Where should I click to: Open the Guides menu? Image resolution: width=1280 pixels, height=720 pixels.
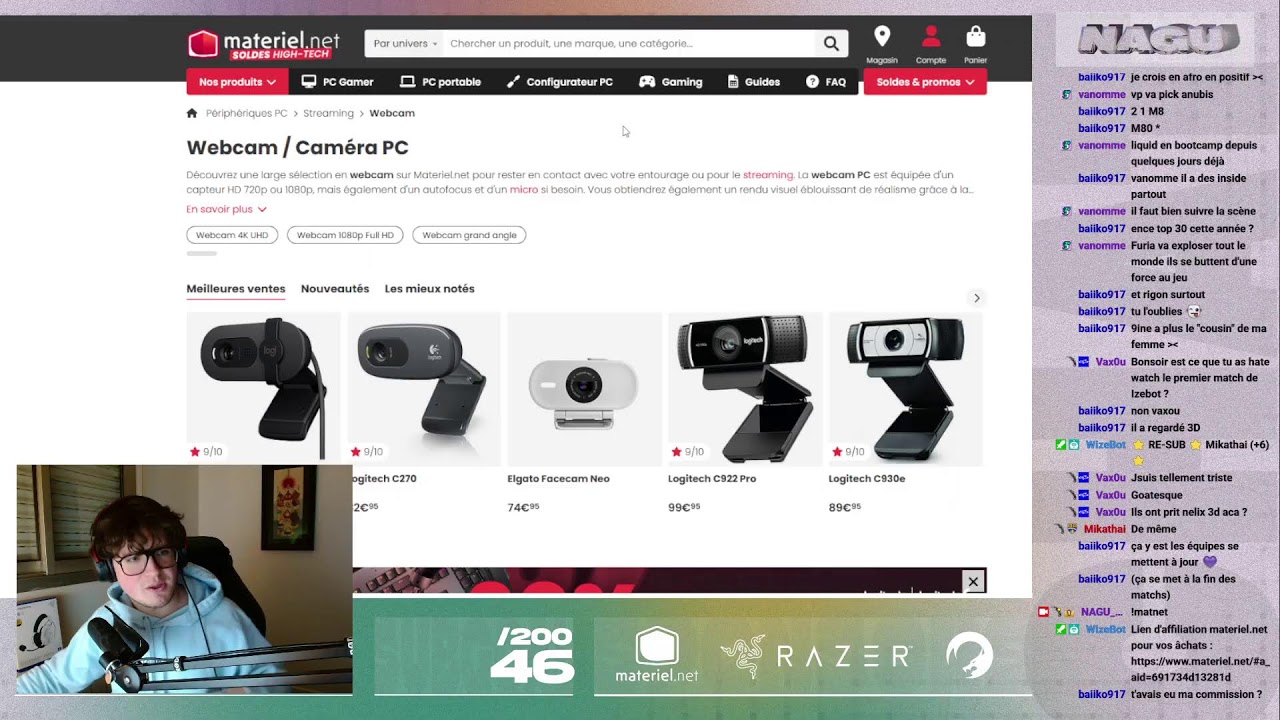click(x=754, y=82)
